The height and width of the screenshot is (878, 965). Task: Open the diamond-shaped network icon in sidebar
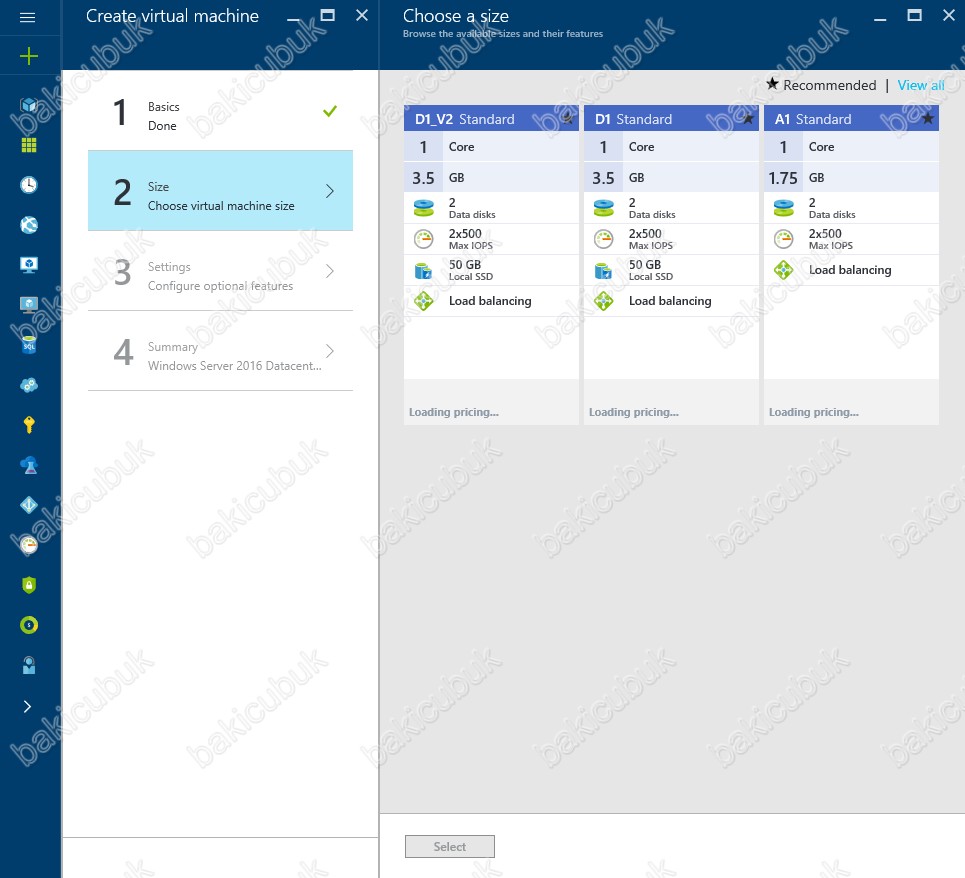click(28, 505)
